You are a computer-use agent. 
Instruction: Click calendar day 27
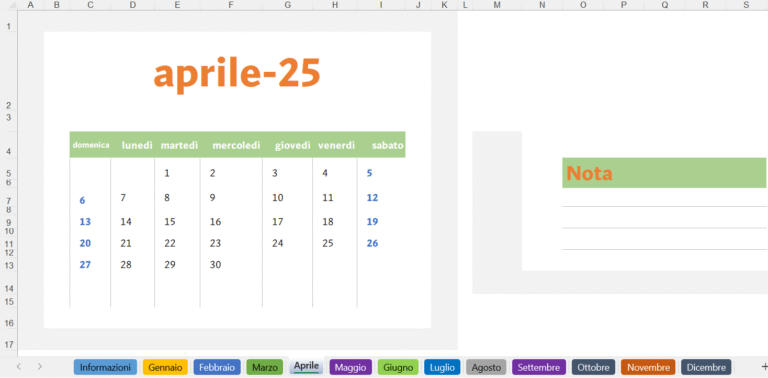tap(85, 265)
